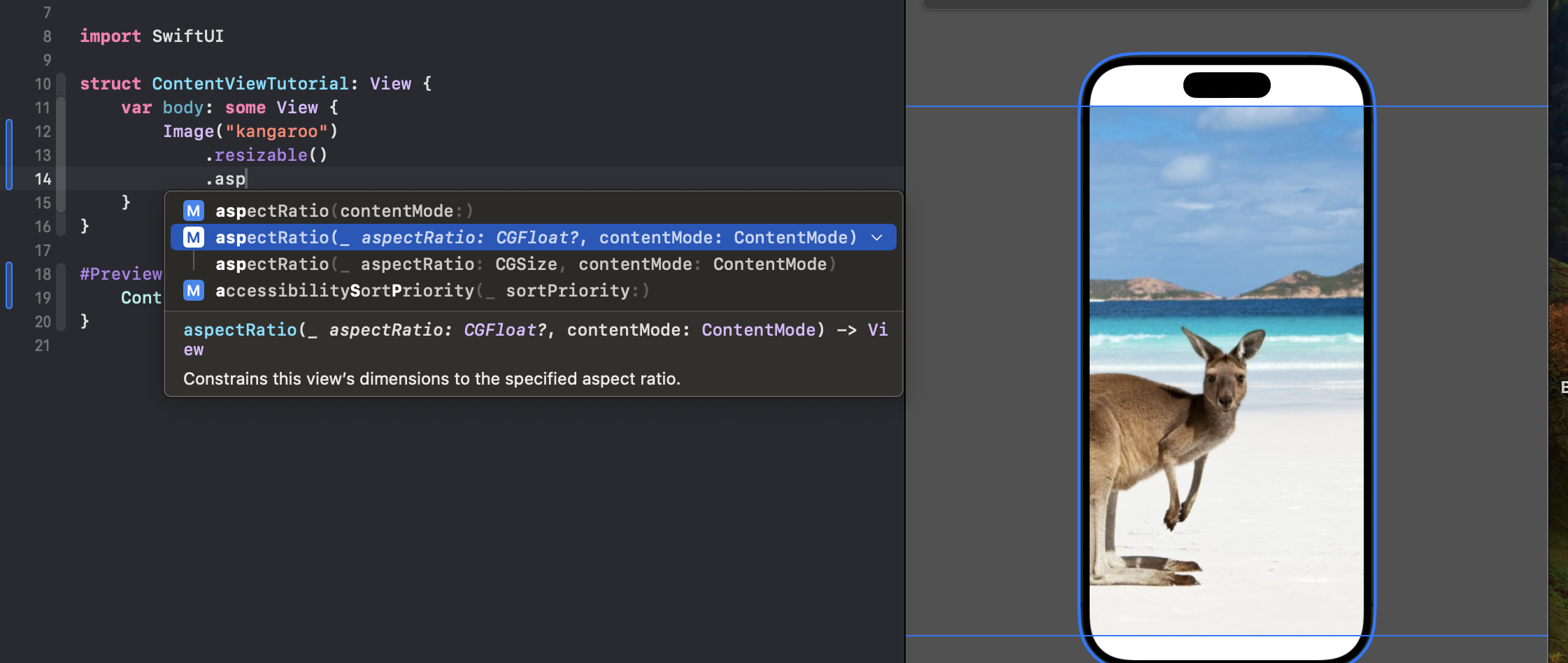Screen dimensions: 1568x663
Task: Click Dynamic Island on preview device
Action: 1227,85
